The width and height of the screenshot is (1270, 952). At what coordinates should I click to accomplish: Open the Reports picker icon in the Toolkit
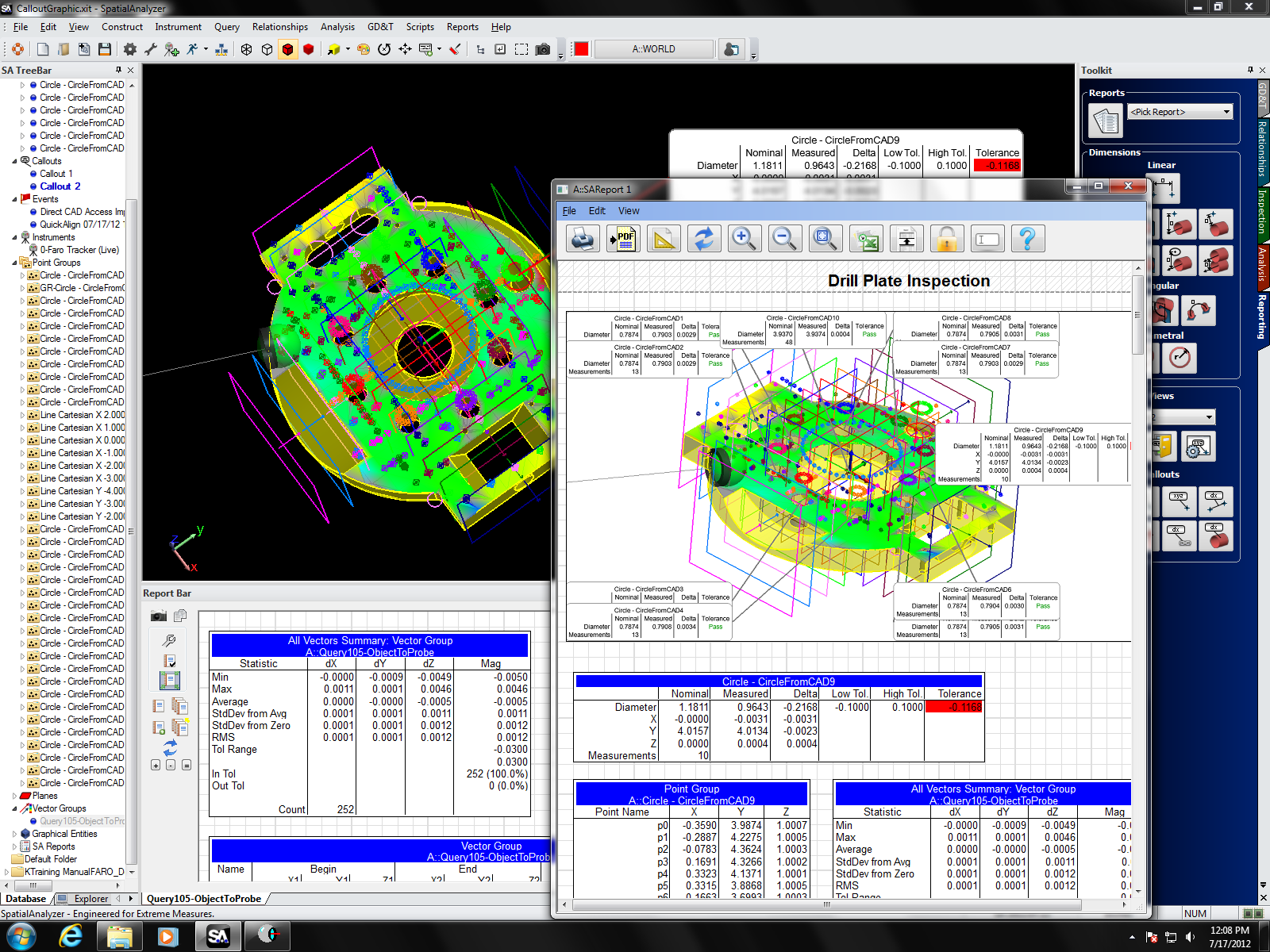1104,120
